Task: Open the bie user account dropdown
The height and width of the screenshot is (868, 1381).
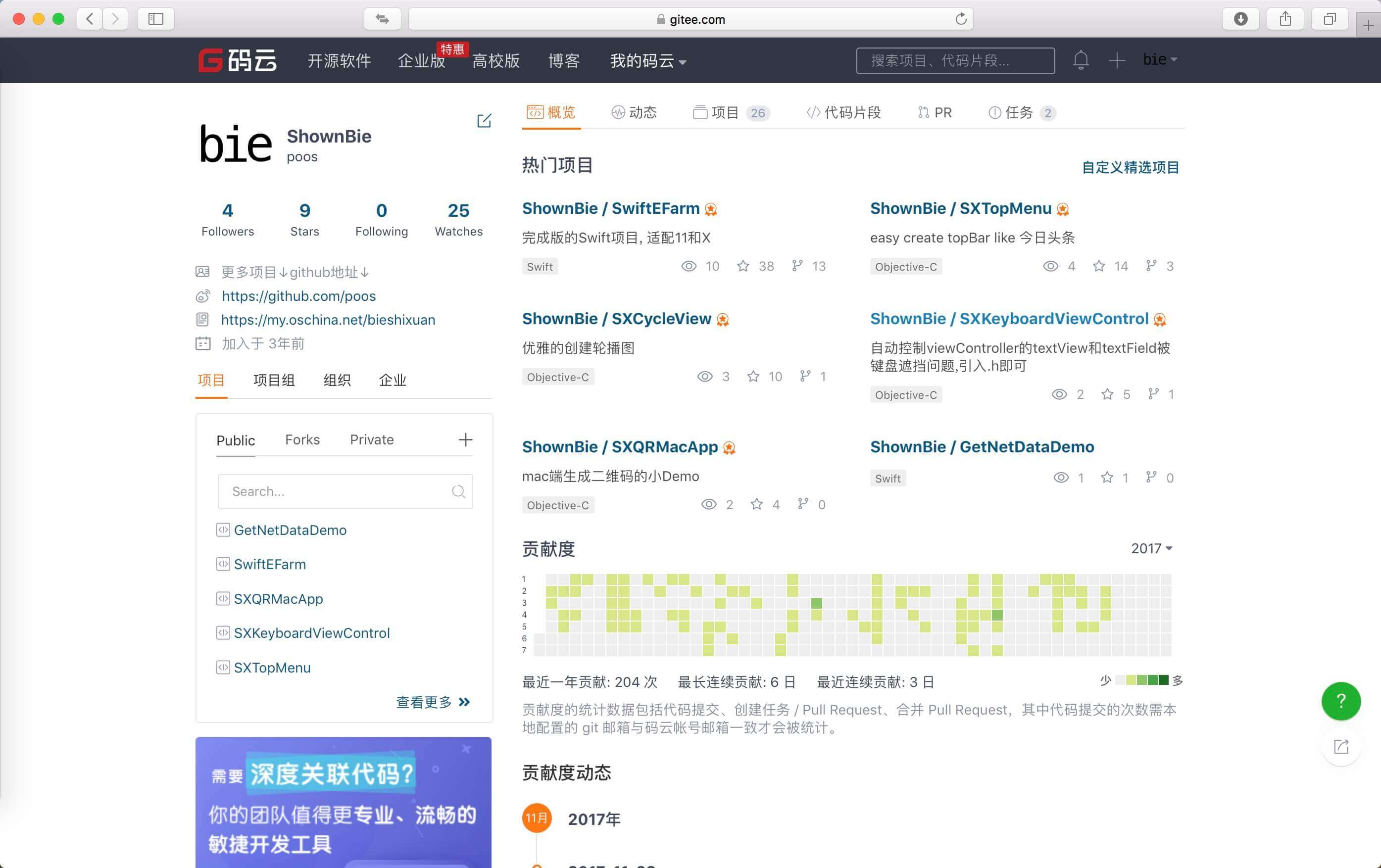Action: click(1160, 59)
